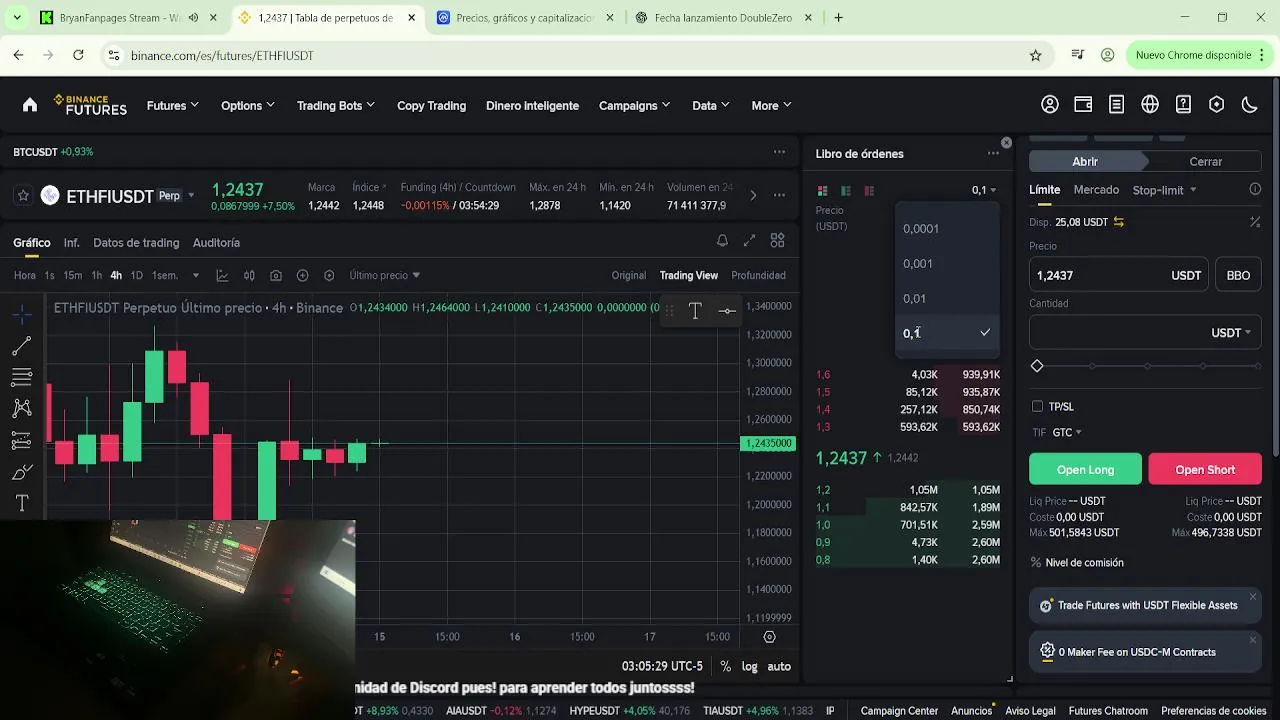
Task: Click Open Short button
Action: pos(1205,469)
